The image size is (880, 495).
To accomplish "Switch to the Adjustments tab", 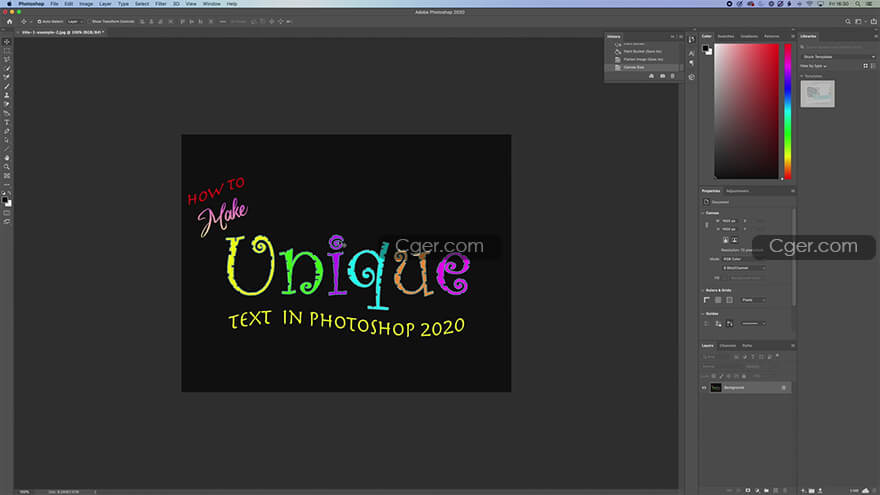I will pyautogui.click(x=737, y=191).
